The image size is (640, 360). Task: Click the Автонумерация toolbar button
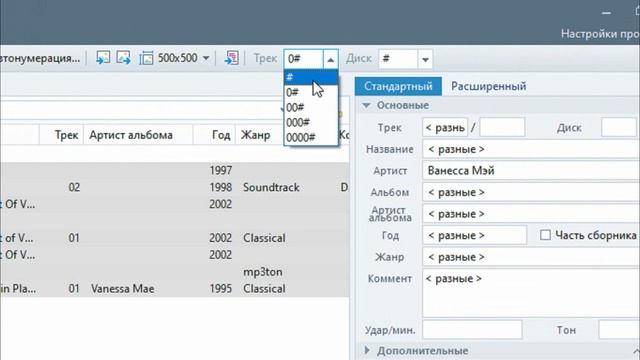point(40,58)
